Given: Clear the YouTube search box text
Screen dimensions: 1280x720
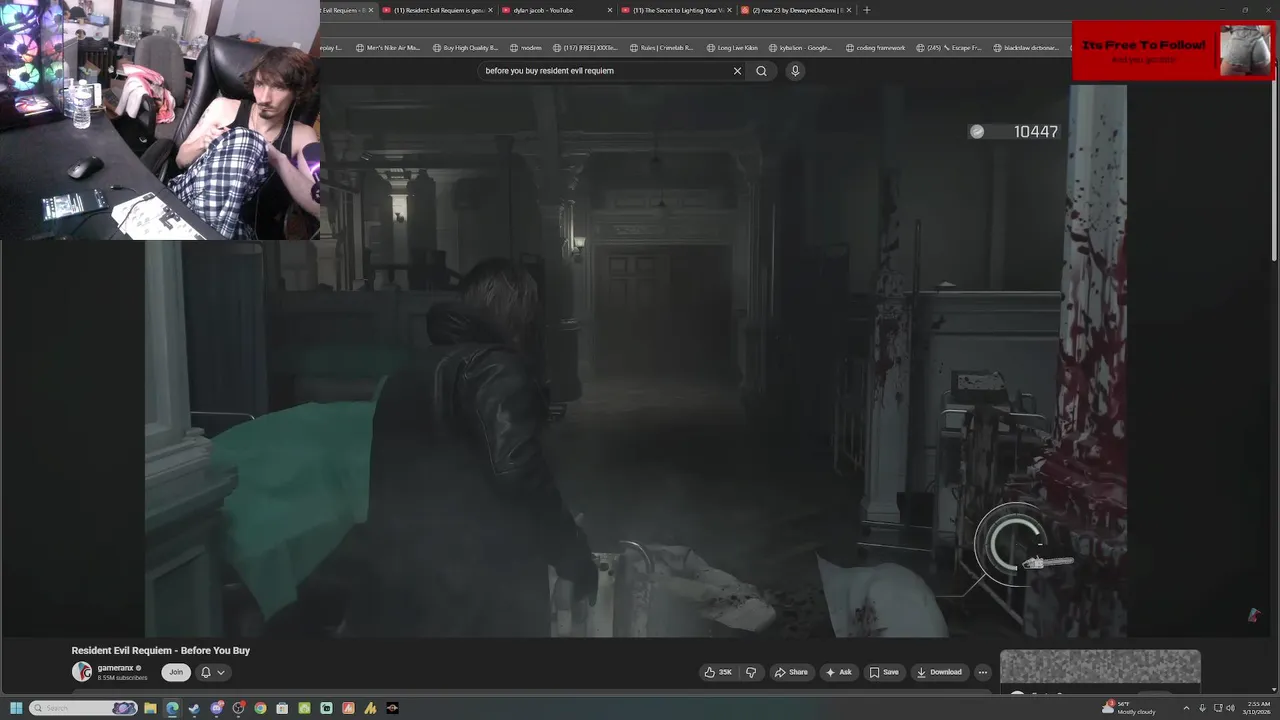Looking at the screenshot, I should pyautogui.click(x=737, y=71).
